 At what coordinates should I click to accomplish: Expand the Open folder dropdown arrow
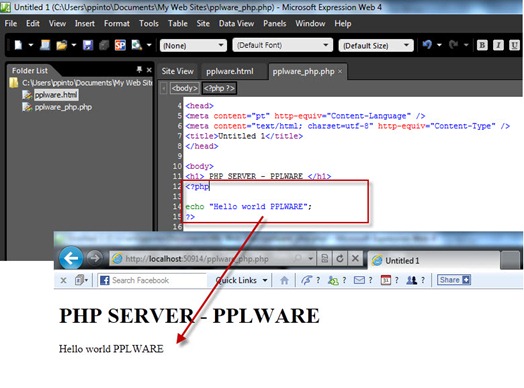(74, 45)
